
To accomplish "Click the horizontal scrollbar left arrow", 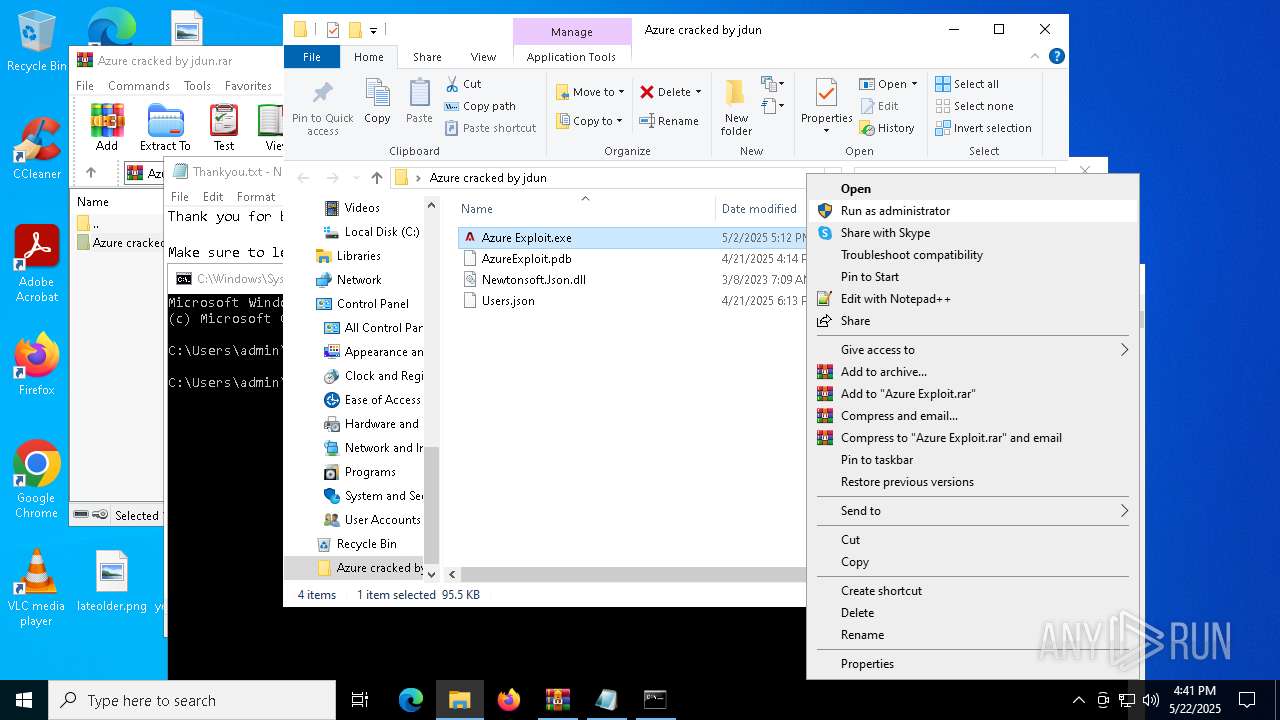I will point(452,574).
